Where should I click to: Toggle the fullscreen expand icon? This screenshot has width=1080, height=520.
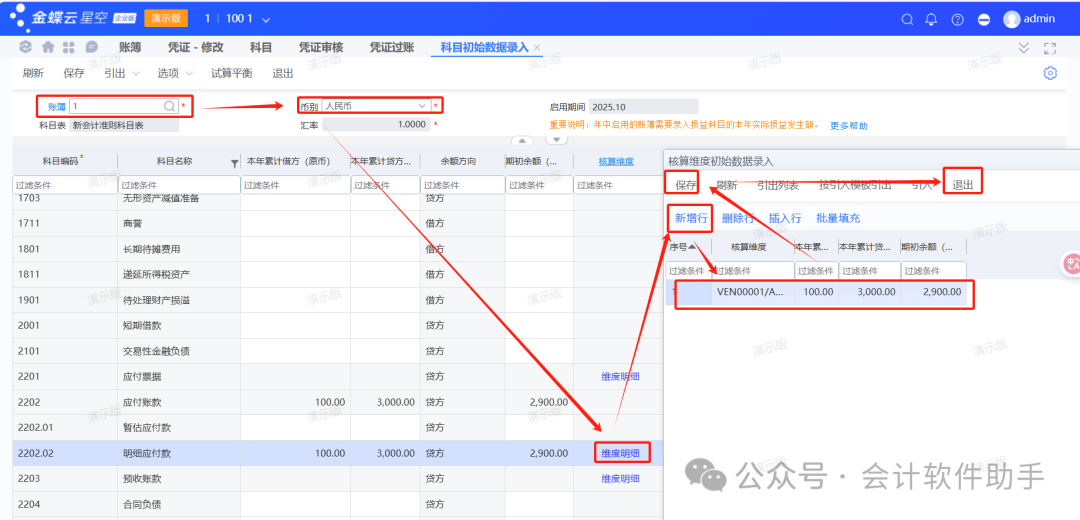(x=1050, y=48)
